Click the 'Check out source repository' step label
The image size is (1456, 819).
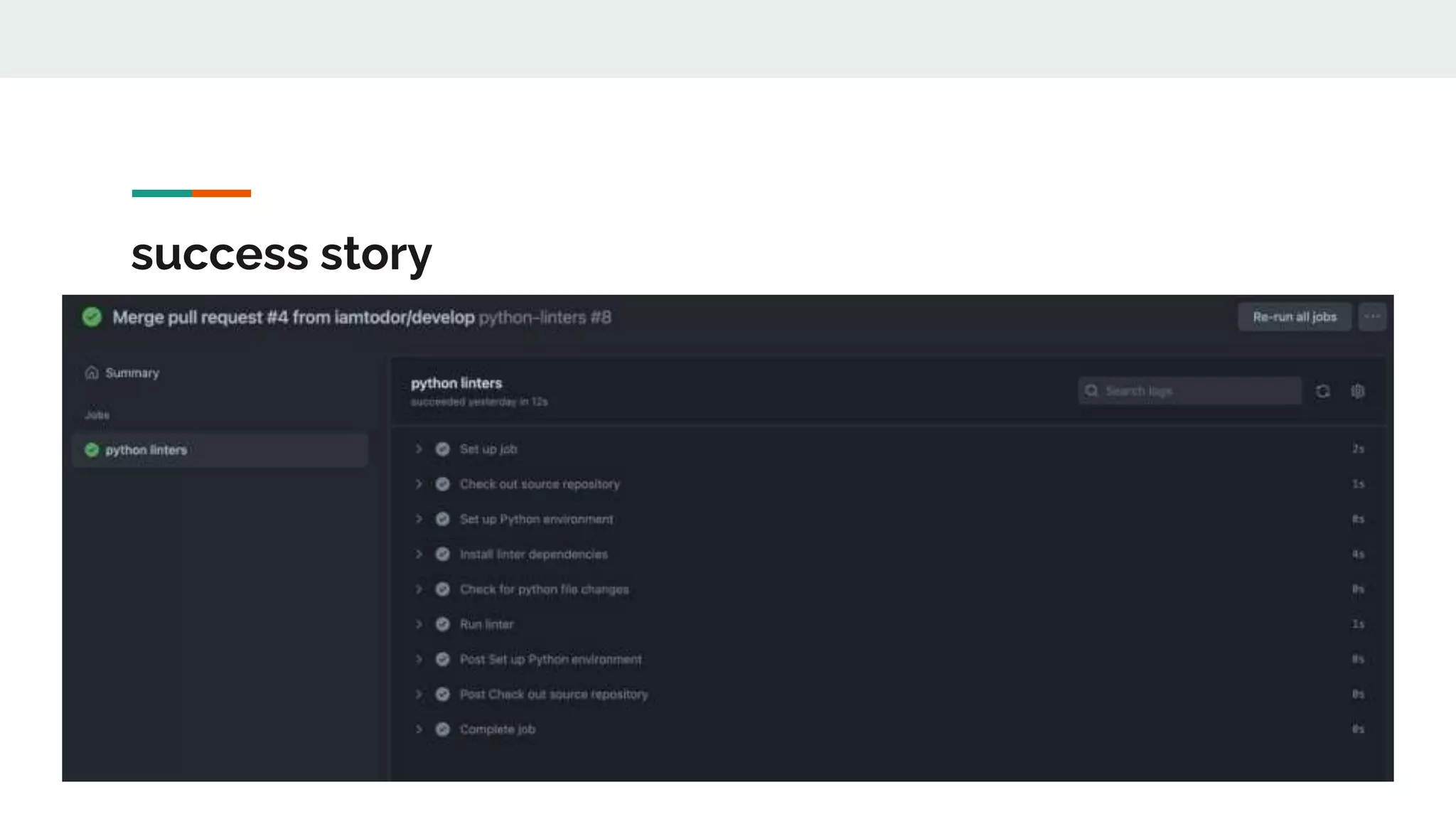540,484
